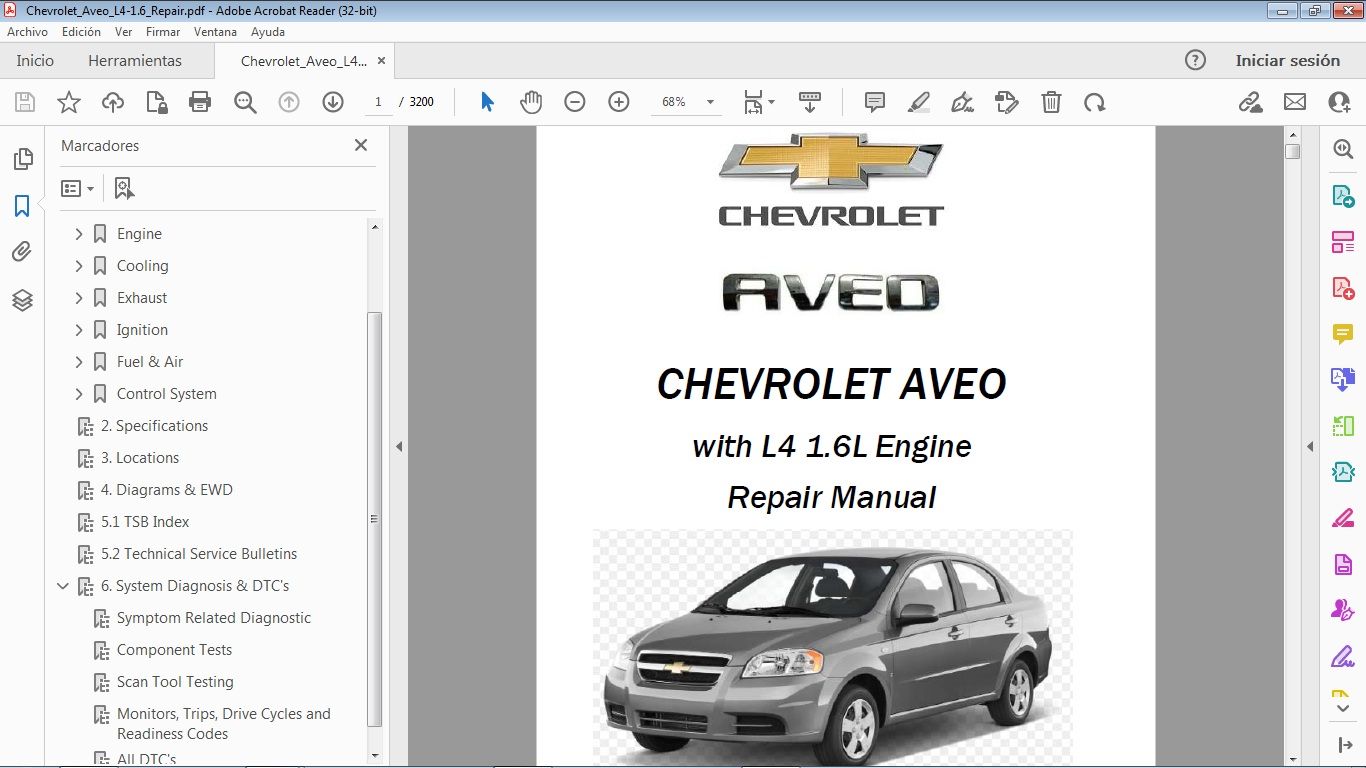1366x768 pixels.
Task: Collapse the left navigation pane arrow
Action: (399, 447)
